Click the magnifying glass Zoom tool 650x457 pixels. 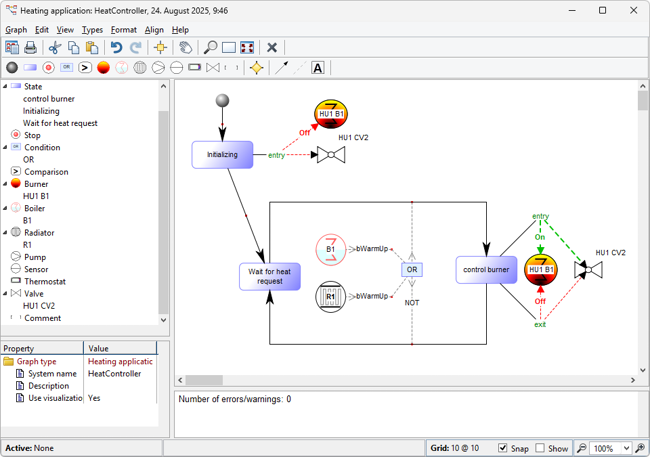click(210, 47)
